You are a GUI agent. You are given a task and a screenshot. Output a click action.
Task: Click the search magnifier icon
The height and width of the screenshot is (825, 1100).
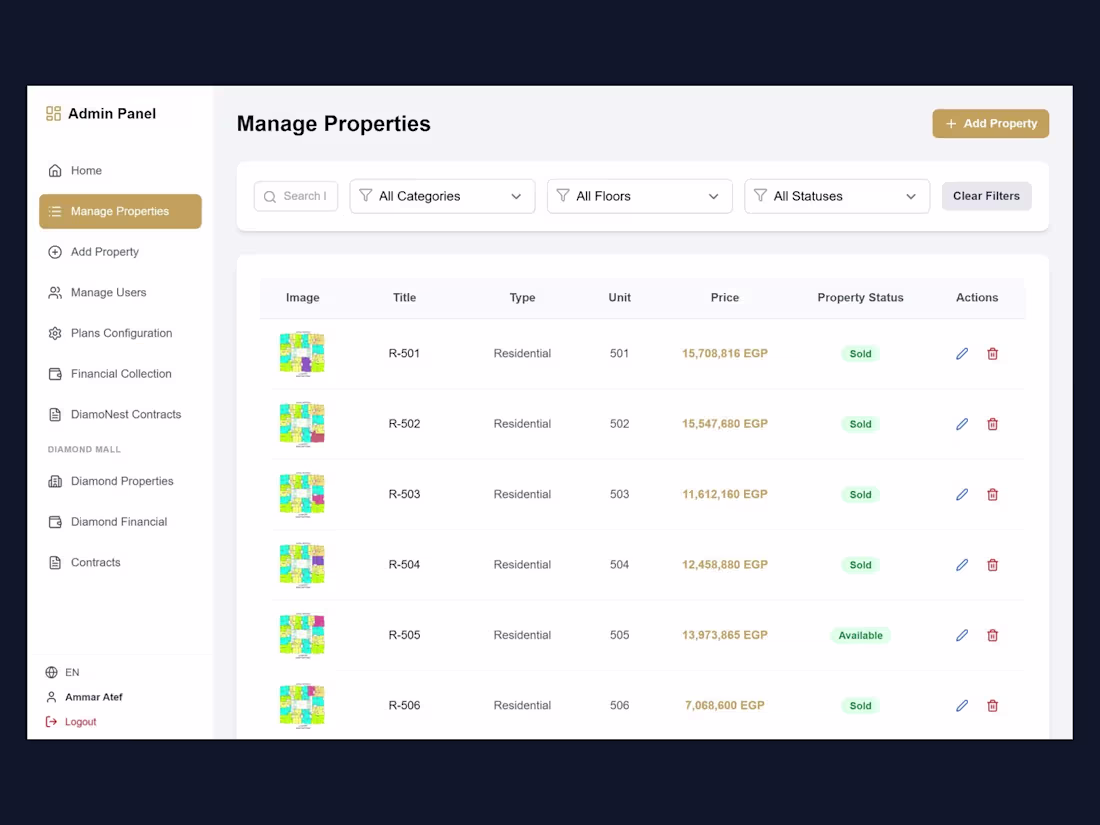tap(269, 196)
